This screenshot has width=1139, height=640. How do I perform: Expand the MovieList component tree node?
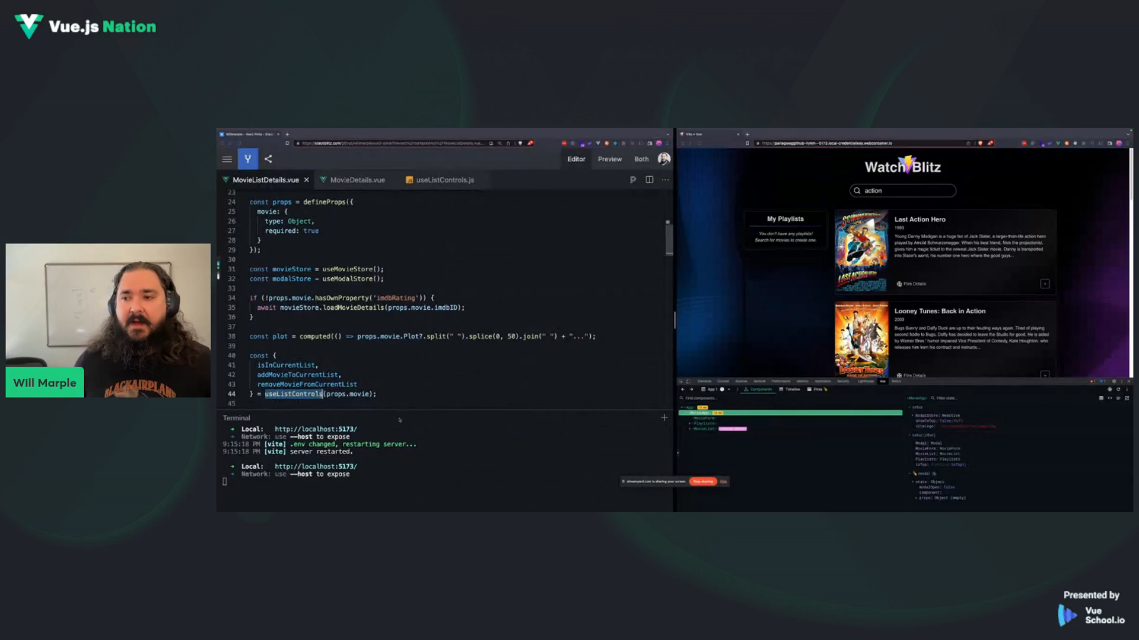point(689,429)
